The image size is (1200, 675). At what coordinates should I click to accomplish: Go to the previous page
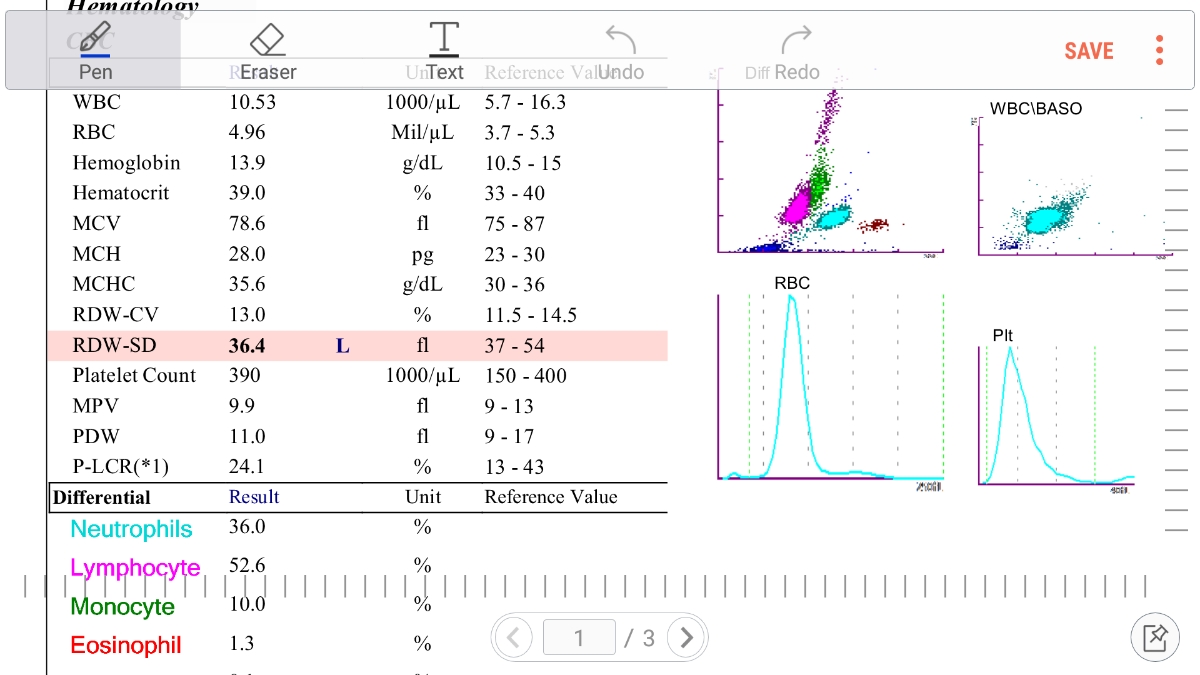click(x=514, y=637)
